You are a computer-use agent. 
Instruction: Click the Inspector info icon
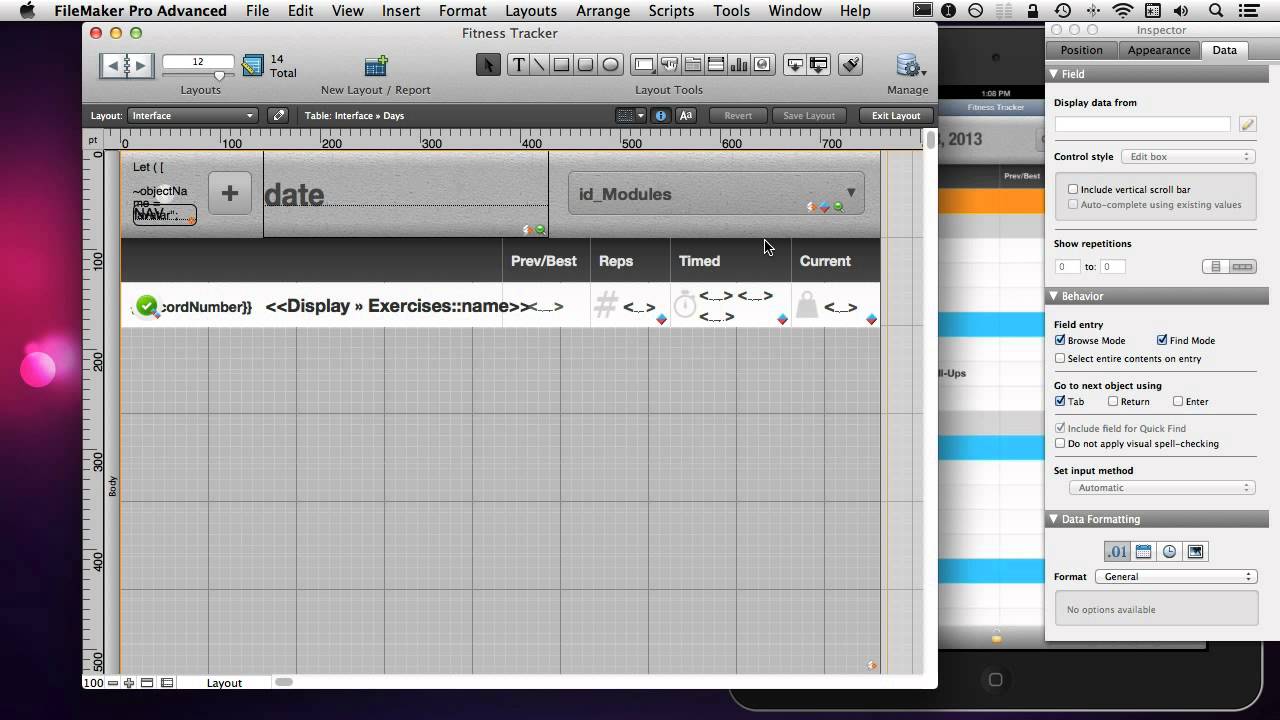click(661, 116)
